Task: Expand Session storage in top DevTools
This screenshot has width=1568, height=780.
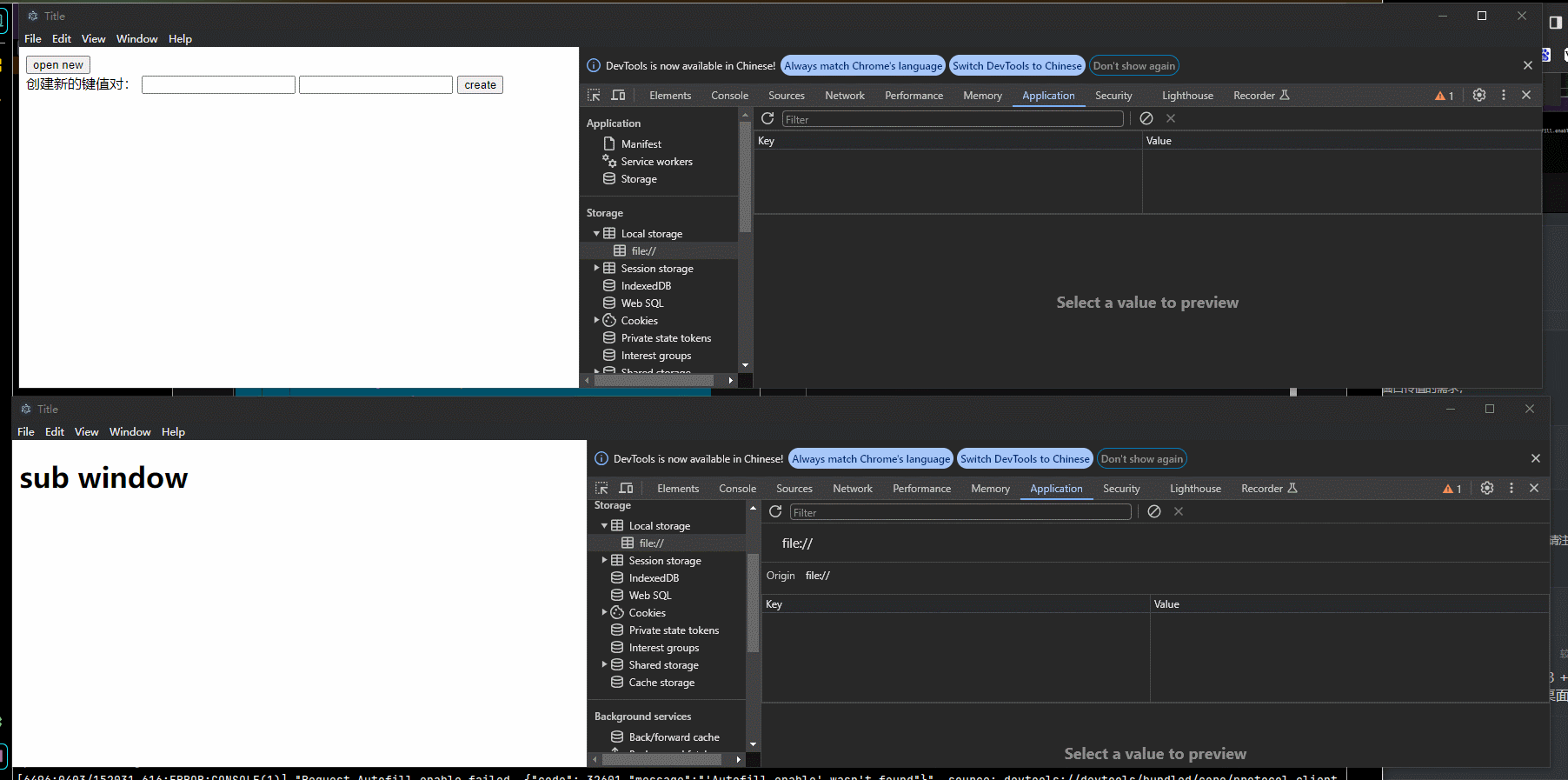Action: click(597, 269)
